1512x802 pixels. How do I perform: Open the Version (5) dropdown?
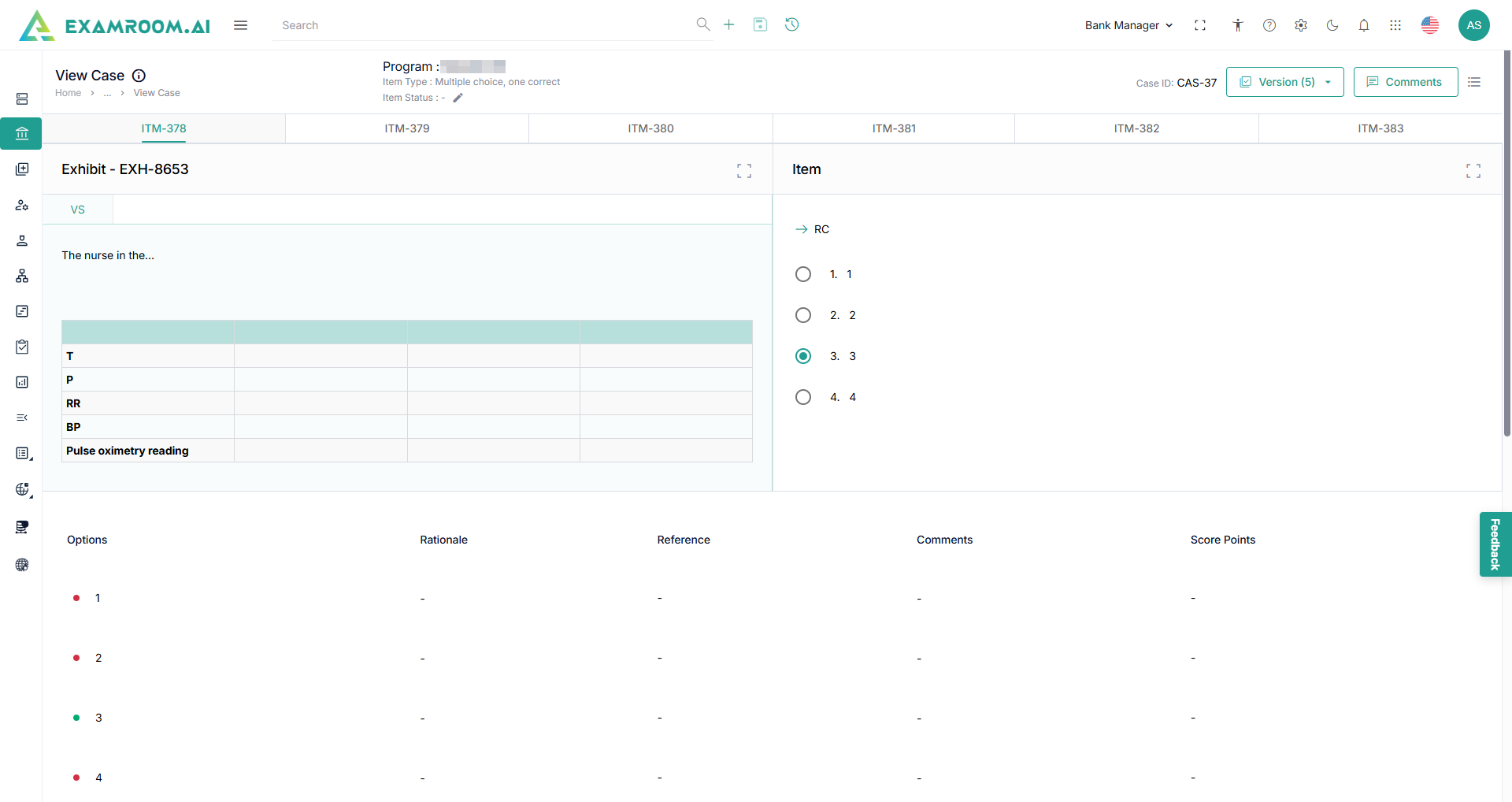[1284, 82]
